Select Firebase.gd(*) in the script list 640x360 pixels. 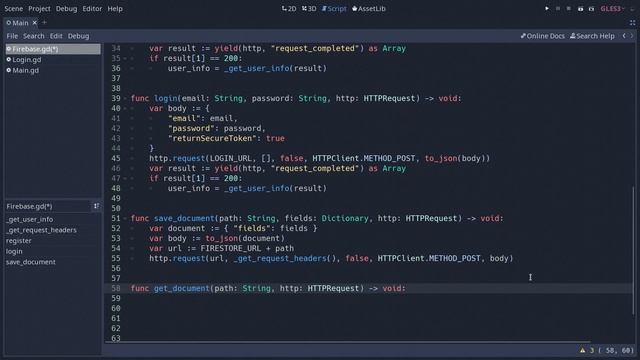pos(53,49)
